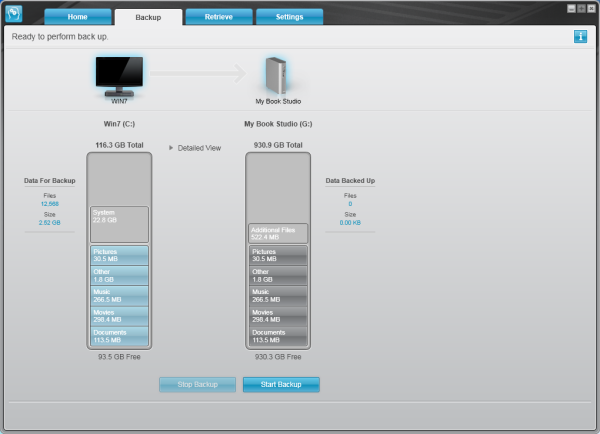Select System 22.8 GB block on Win7 drive
The width and height of the screenshot is (600, 434).
[119, 224]
